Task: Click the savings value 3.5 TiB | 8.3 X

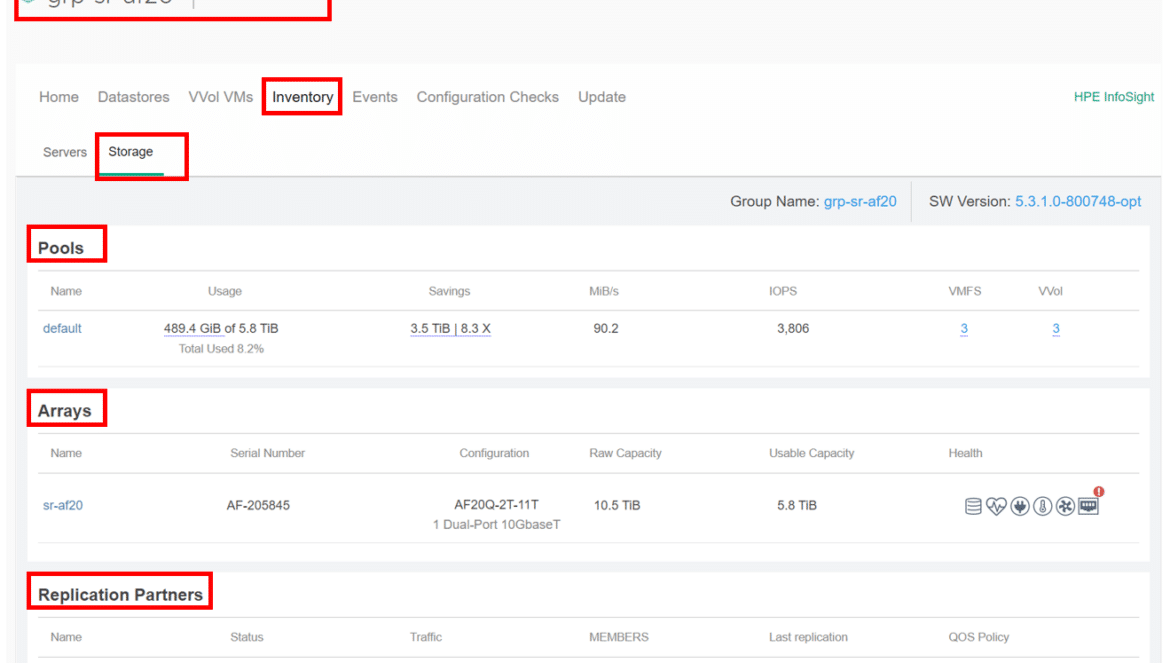Action: click(x=450, y=328)
